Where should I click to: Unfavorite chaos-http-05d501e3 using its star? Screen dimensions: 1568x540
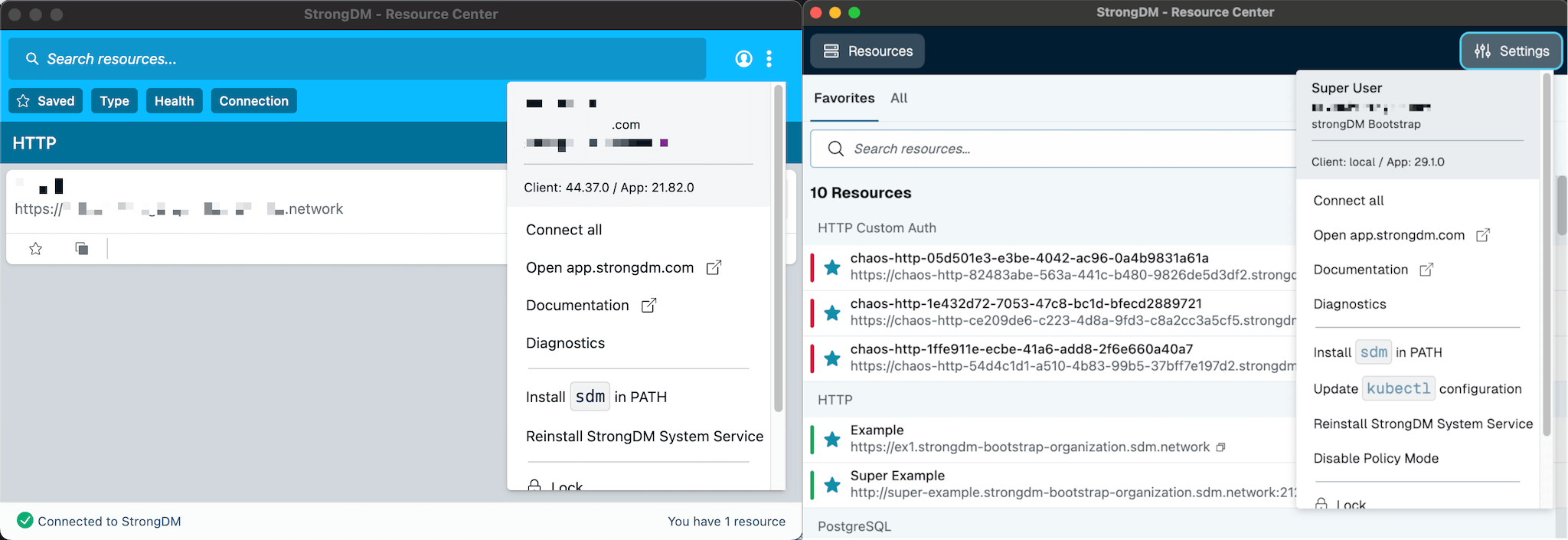[832, 267]
